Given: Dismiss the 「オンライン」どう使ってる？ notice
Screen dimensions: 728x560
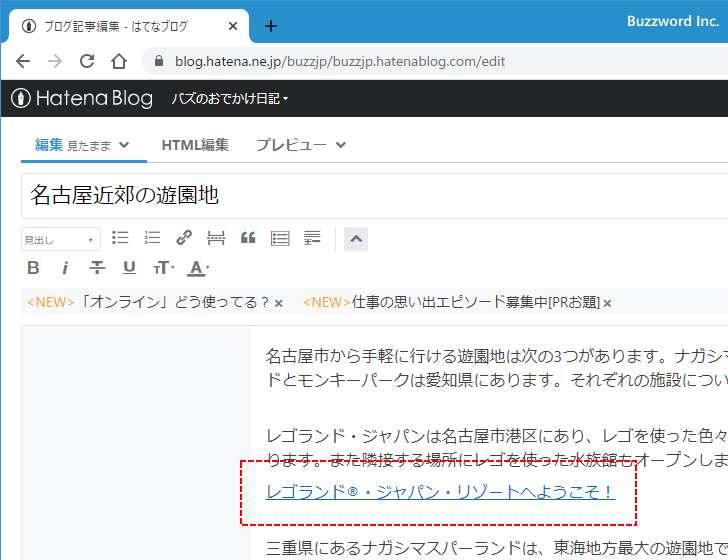Looking at the screenshot, I should (x=279, y=304).
